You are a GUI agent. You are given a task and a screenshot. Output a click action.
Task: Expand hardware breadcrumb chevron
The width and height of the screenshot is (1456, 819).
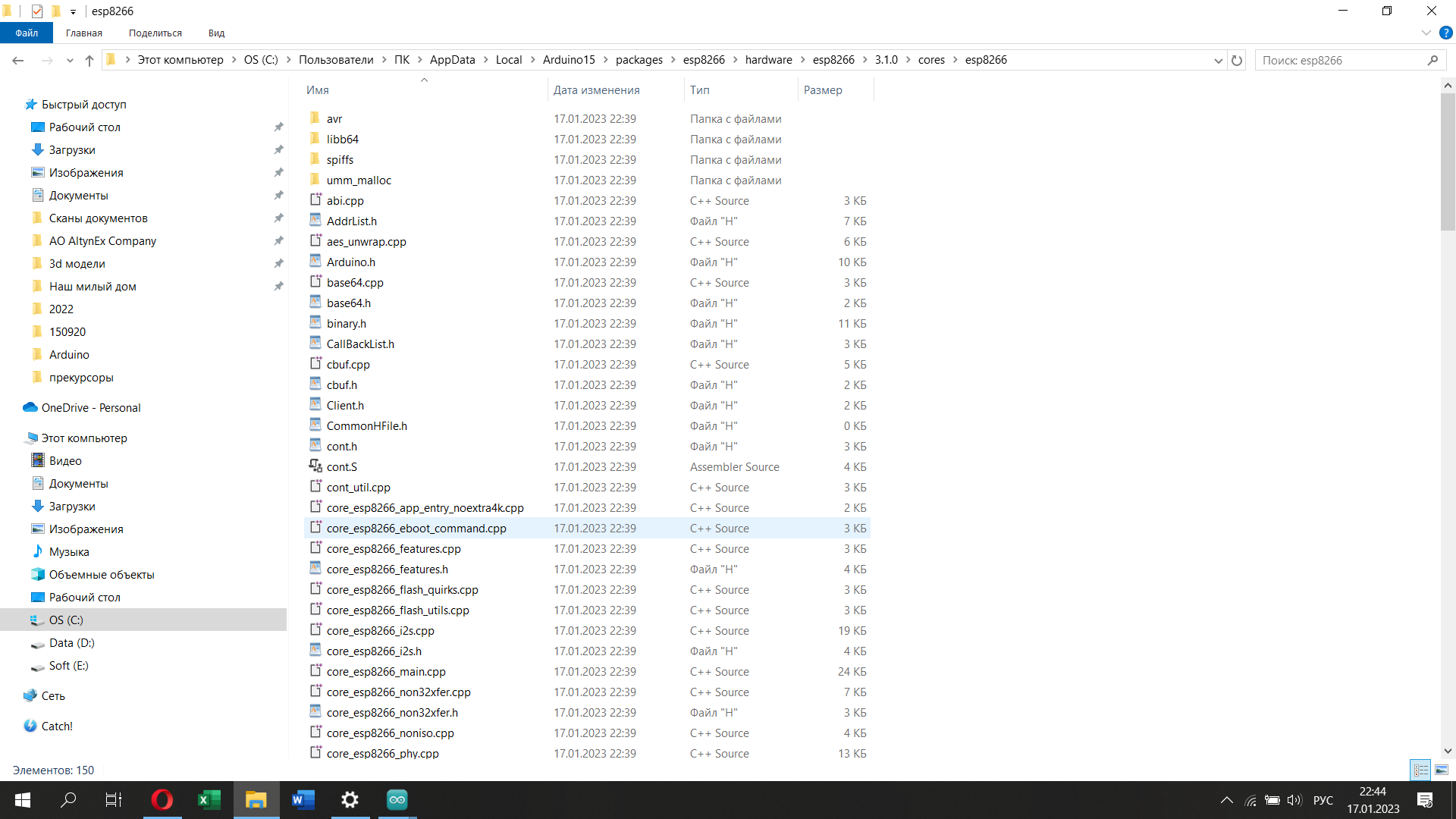point(802,60)
